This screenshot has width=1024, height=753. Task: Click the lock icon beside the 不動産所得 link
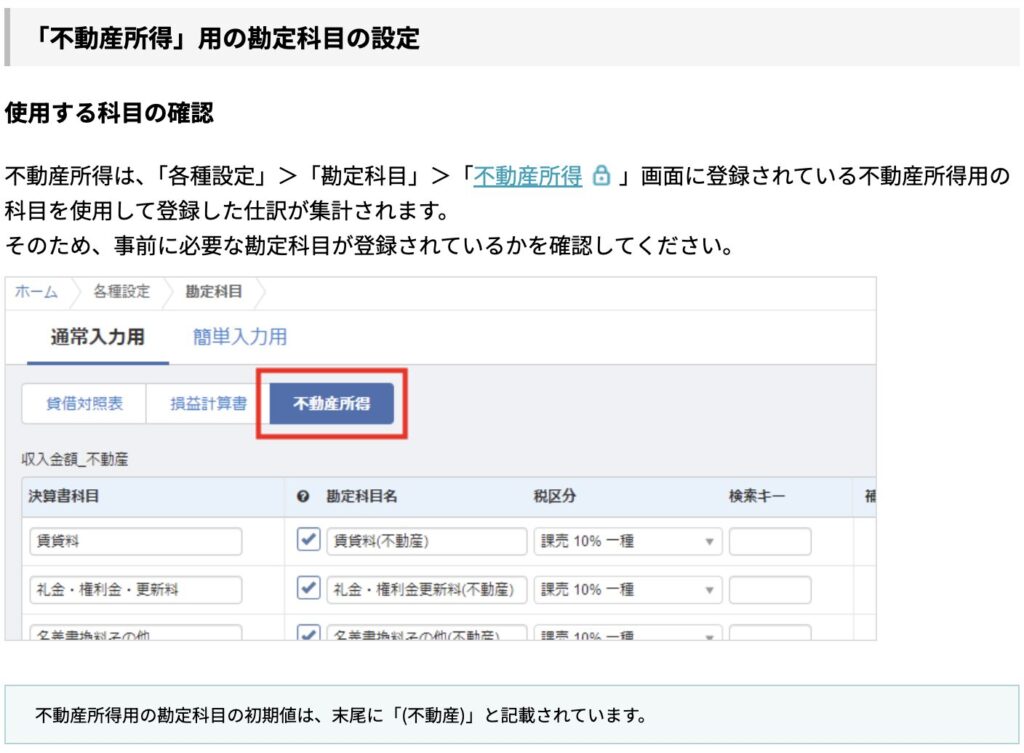[x=601, y=177]
